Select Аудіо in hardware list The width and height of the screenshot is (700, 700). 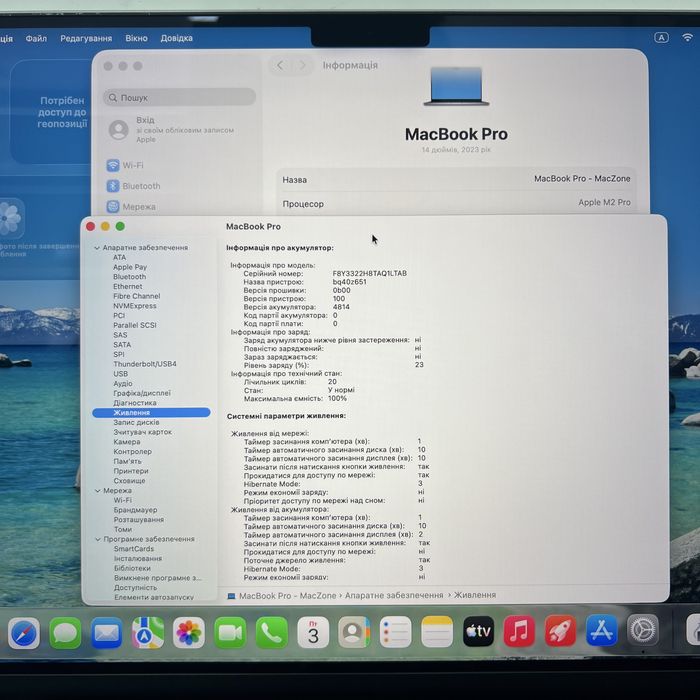(123, 383)
